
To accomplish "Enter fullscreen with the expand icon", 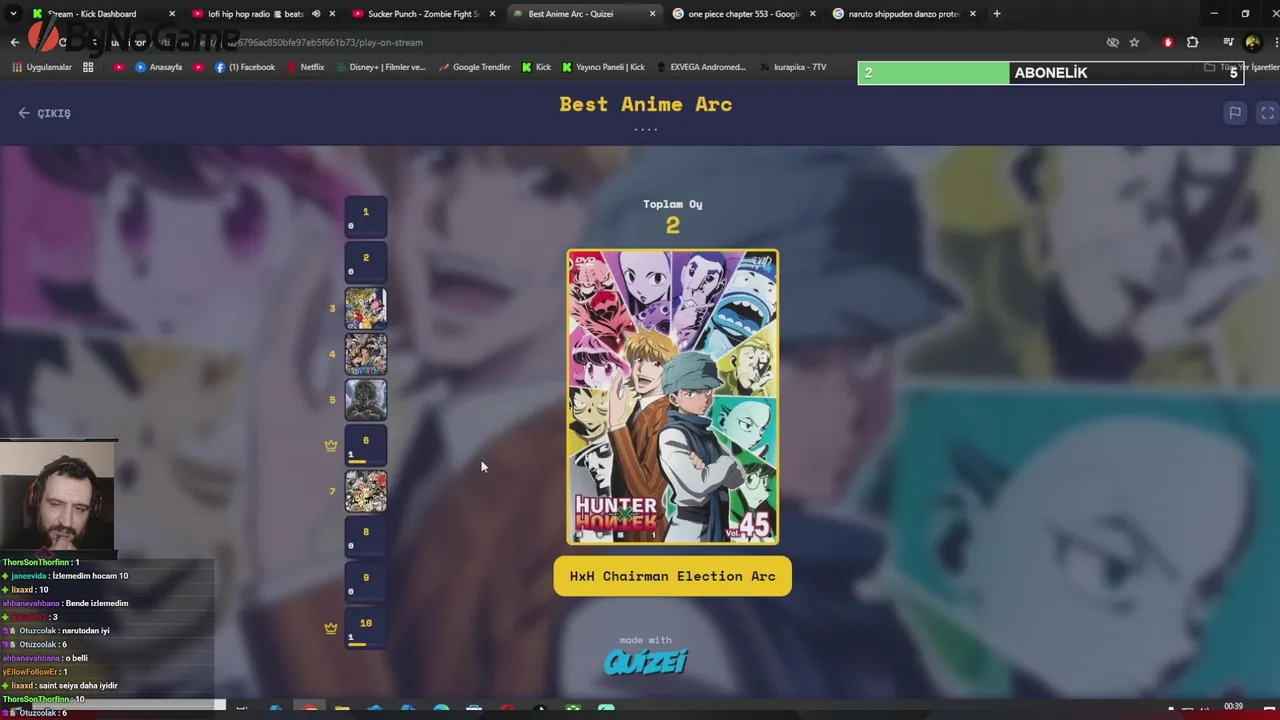I will [1267, 113].
